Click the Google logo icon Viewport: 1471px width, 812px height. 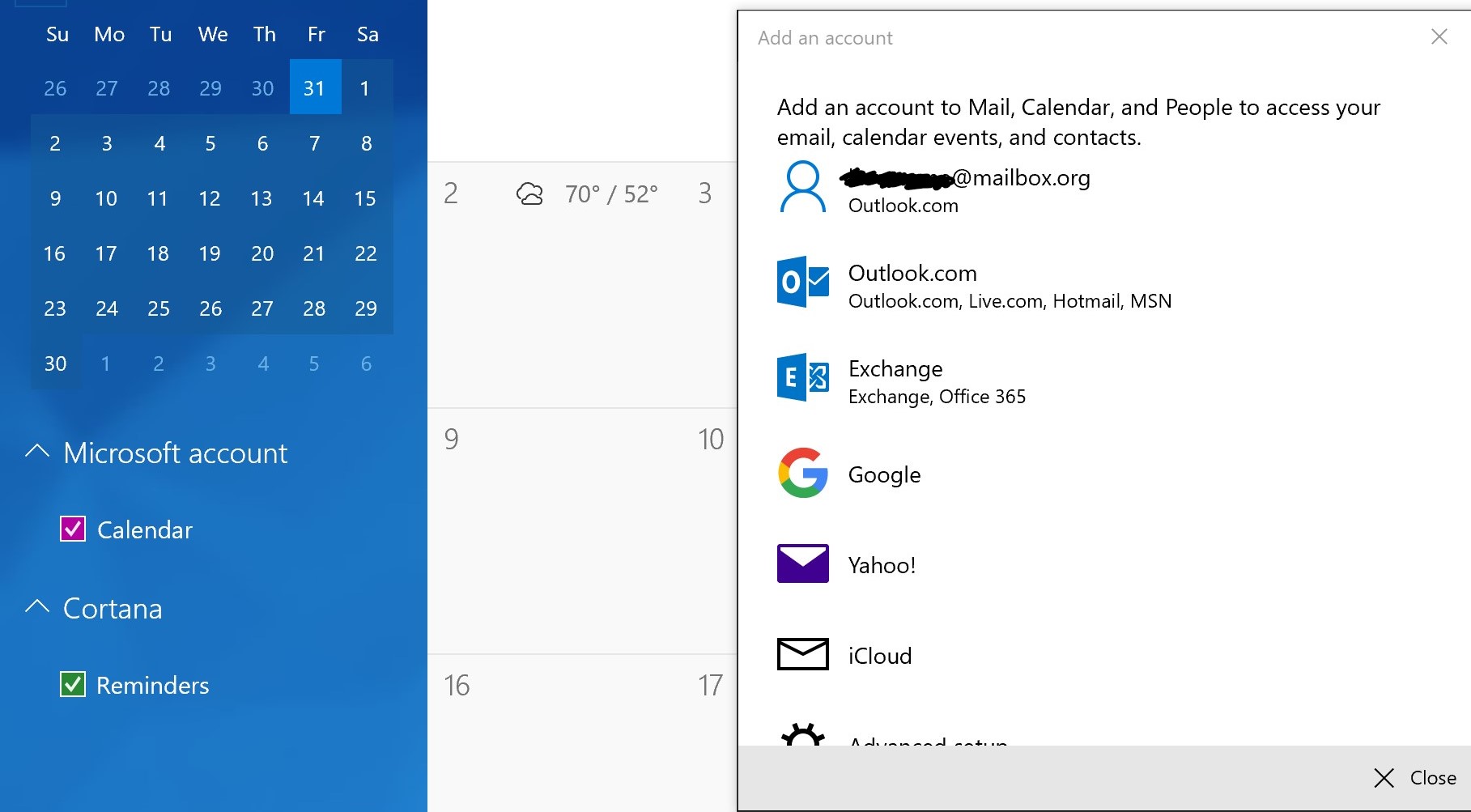point(803,473)
